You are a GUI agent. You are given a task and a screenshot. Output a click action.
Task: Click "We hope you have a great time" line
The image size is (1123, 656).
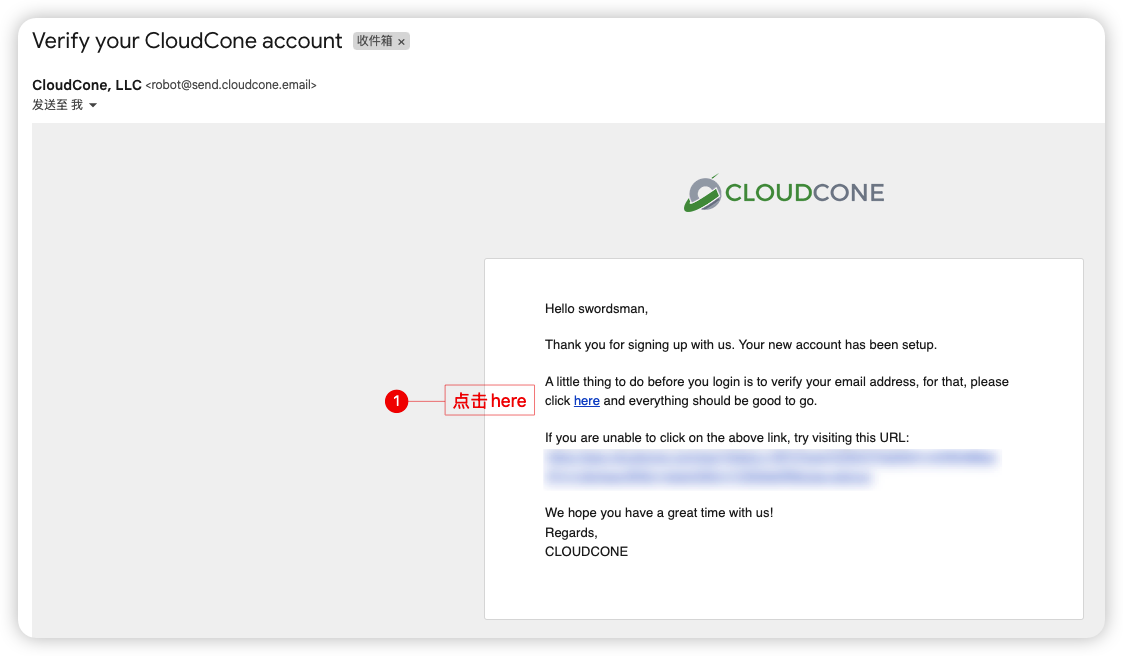pos(658,513)
